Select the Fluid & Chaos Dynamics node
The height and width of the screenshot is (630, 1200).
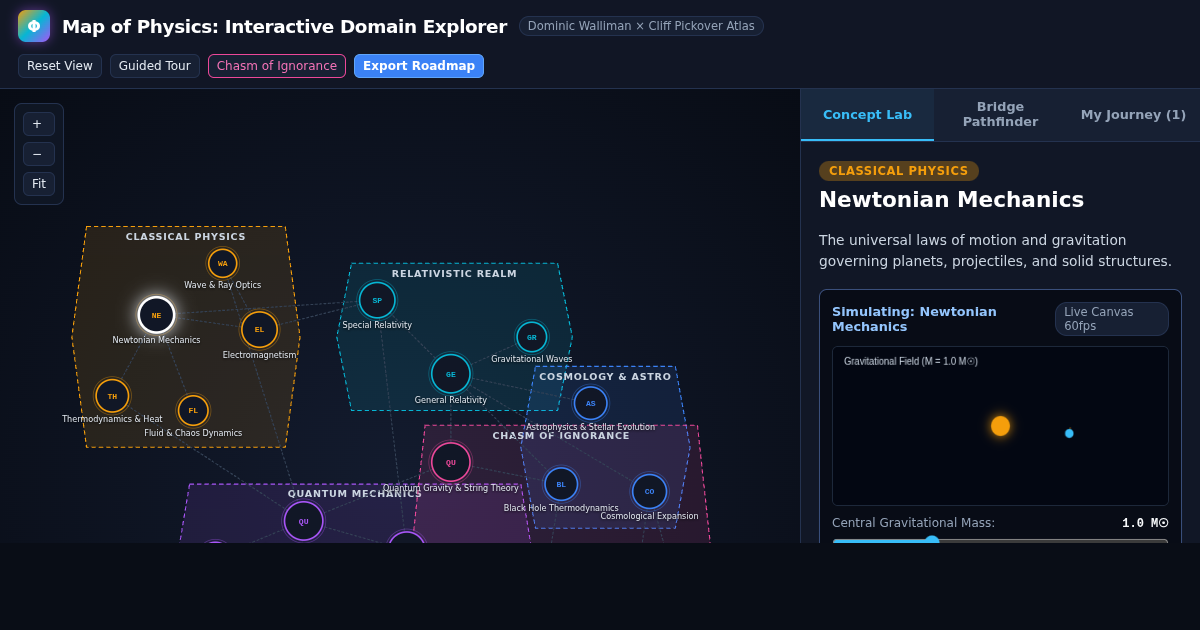tap(193, 410)
